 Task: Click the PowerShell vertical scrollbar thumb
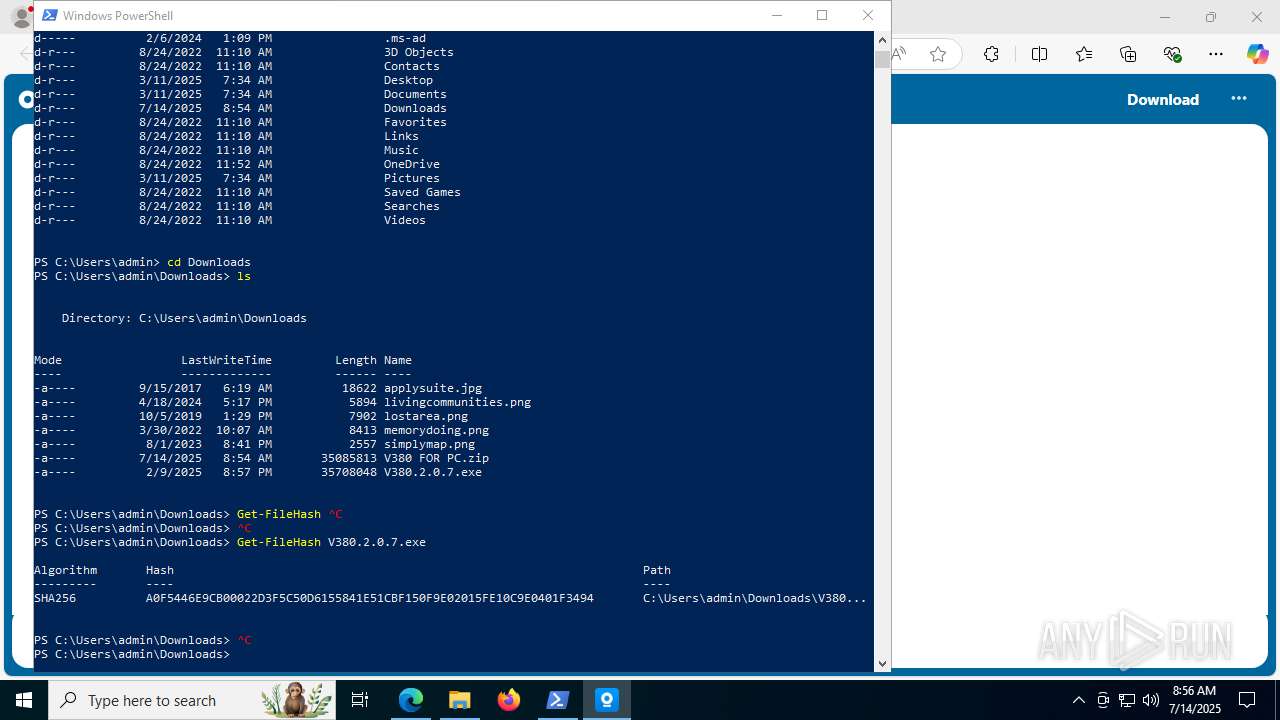(882, 59)
